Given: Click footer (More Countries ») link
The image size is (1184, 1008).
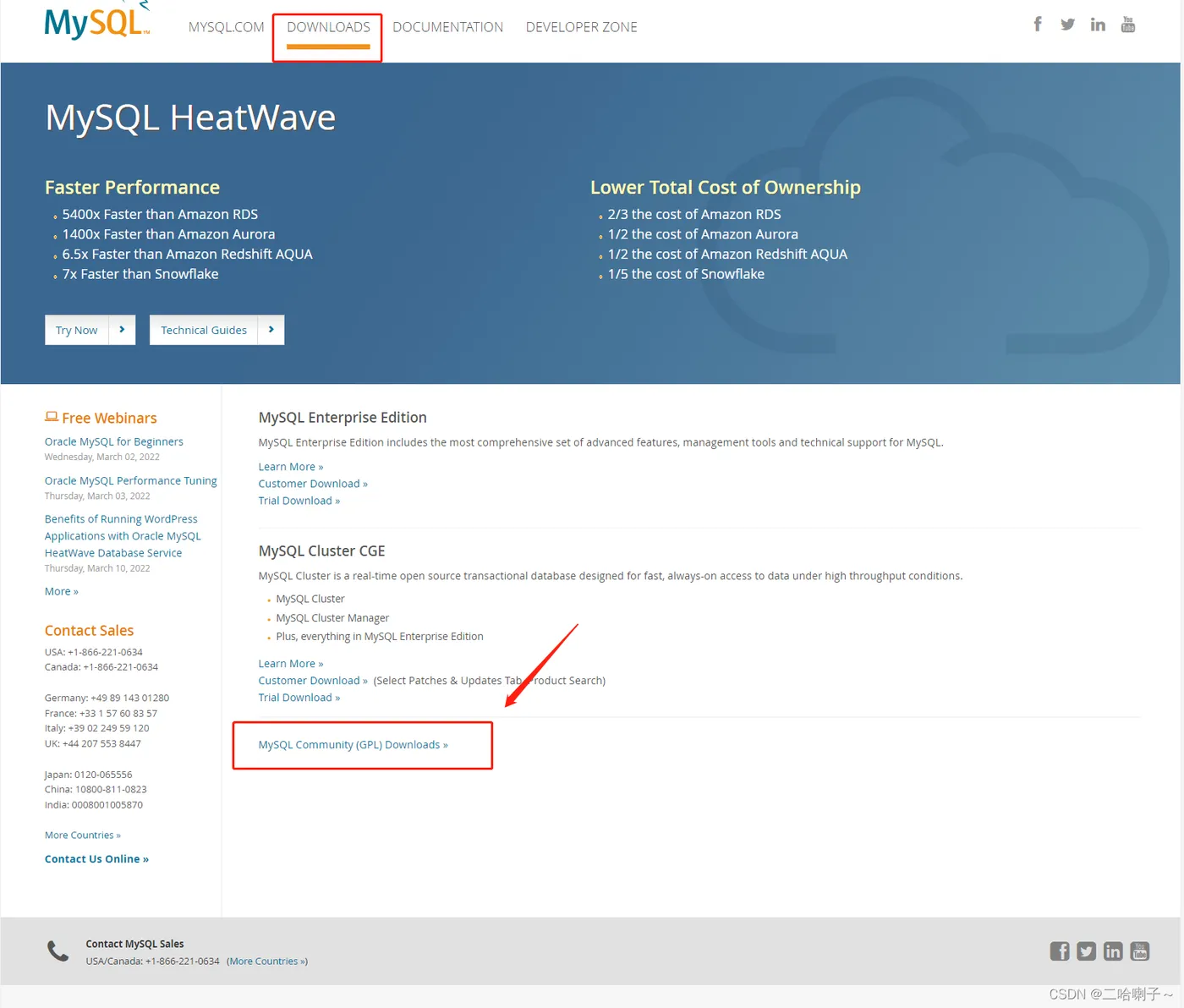Looking at the screenshot, I should point(267,961).
